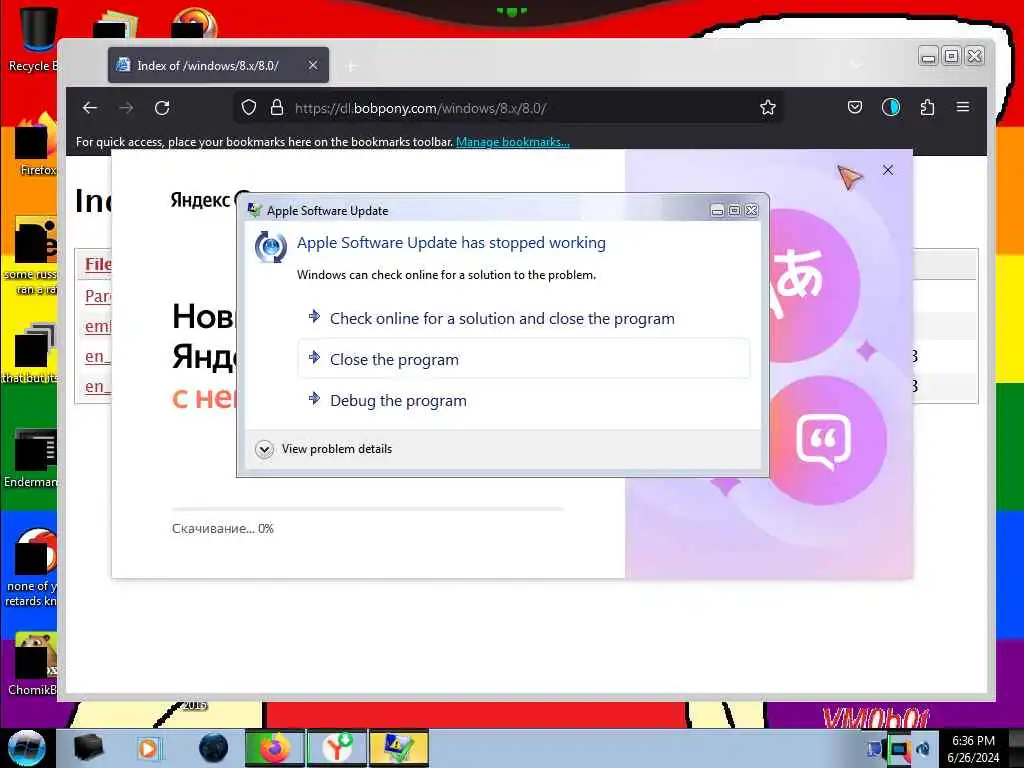Screen dimensions: 1024x768
Task: Open the Firefox extensions puzzle icon
Action: (x=927, y=107)
